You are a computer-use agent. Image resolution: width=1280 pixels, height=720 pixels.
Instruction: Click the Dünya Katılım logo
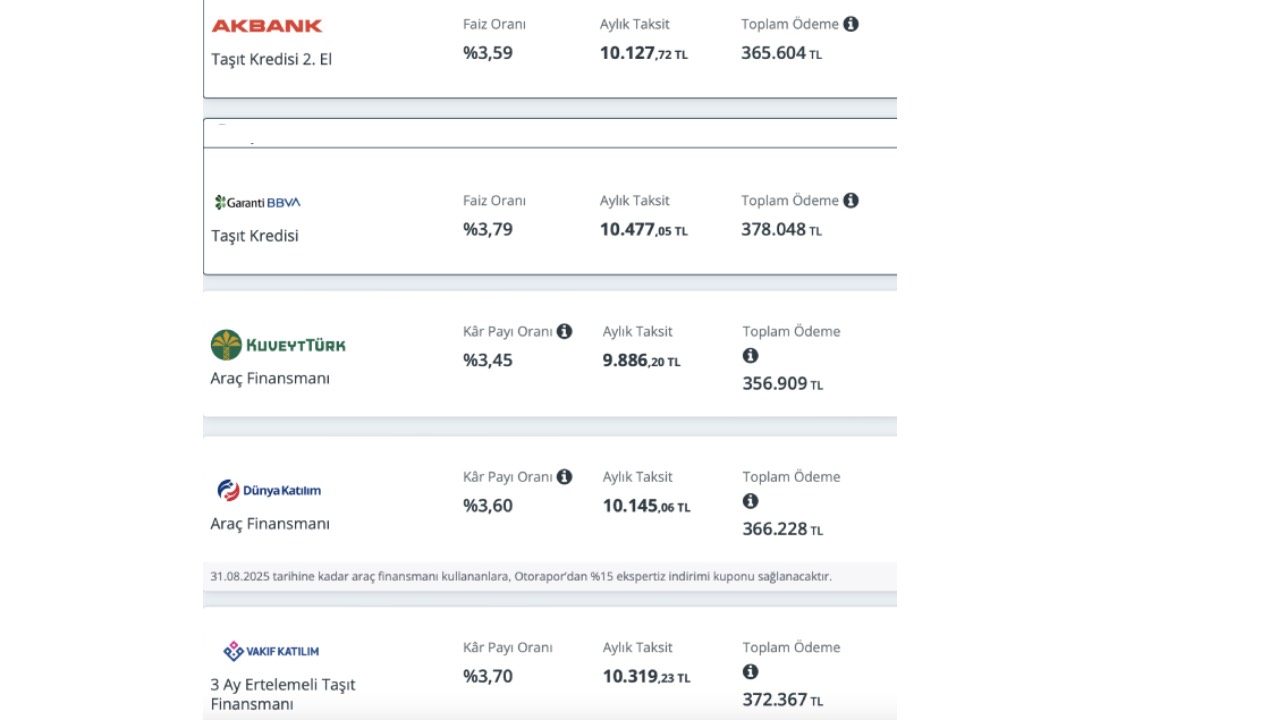pos(269,490)
